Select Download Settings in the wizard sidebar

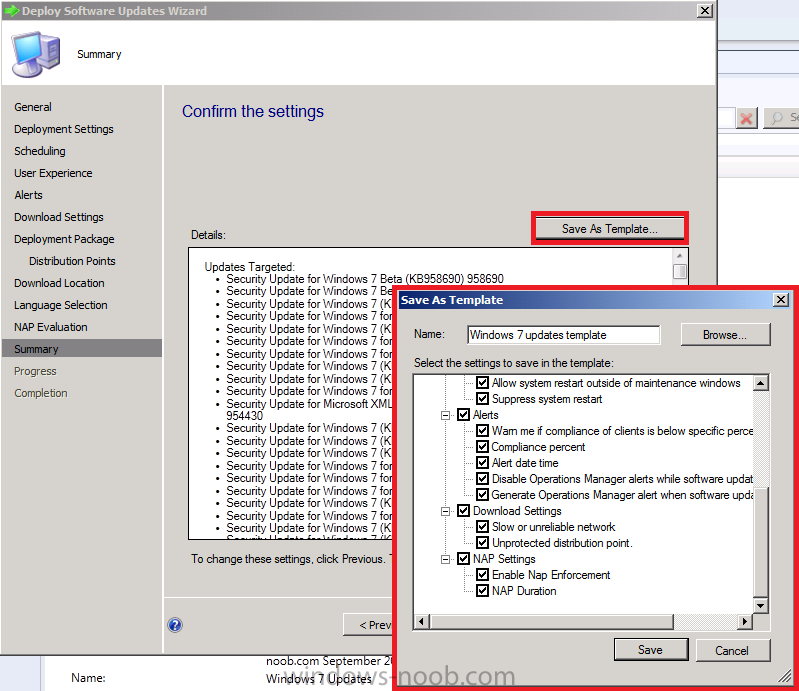(x=59, y=217)
